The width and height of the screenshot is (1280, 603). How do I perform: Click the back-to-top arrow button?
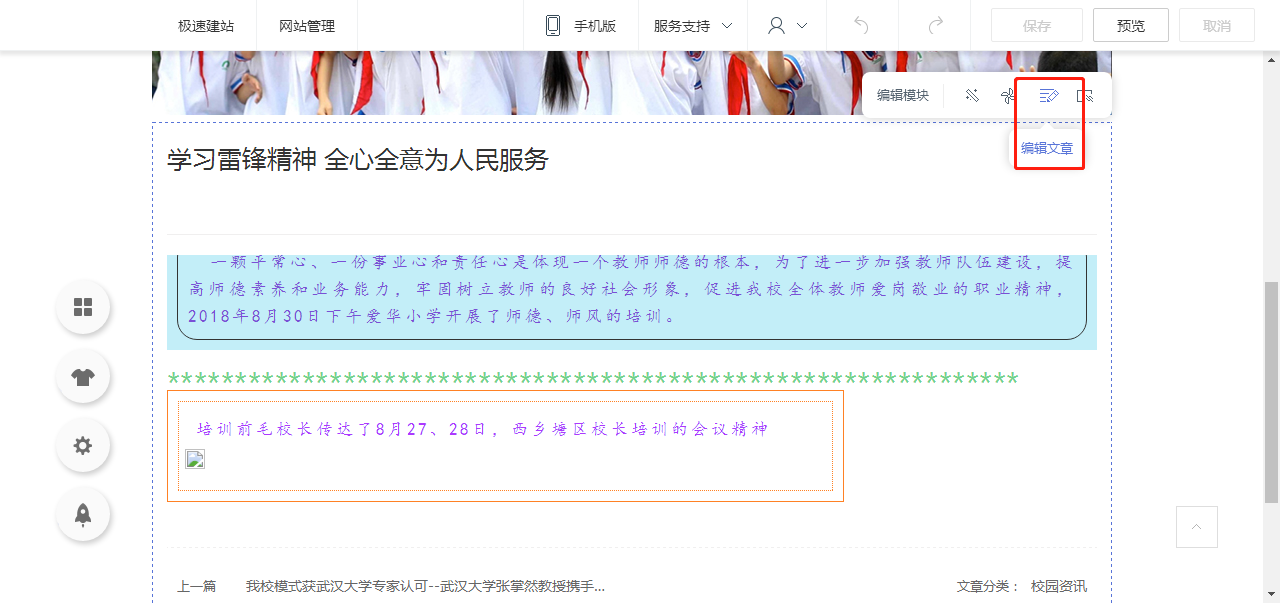1197,527
